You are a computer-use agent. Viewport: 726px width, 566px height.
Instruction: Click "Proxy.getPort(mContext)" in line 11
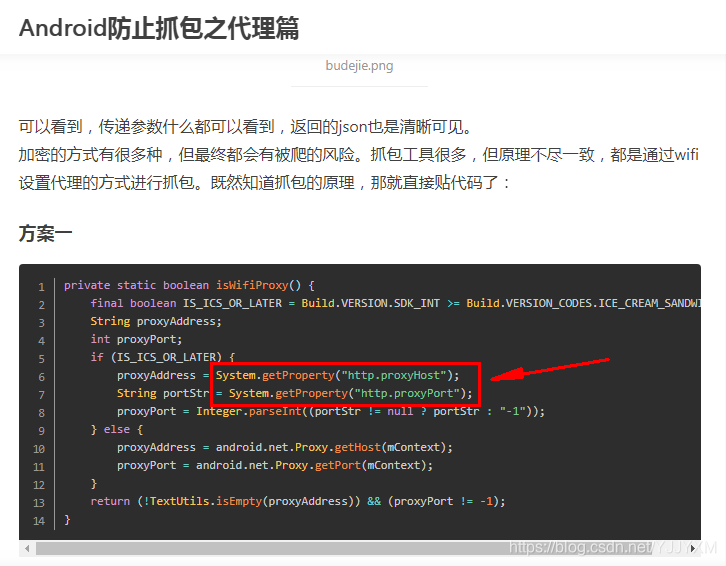coord(350,465)
